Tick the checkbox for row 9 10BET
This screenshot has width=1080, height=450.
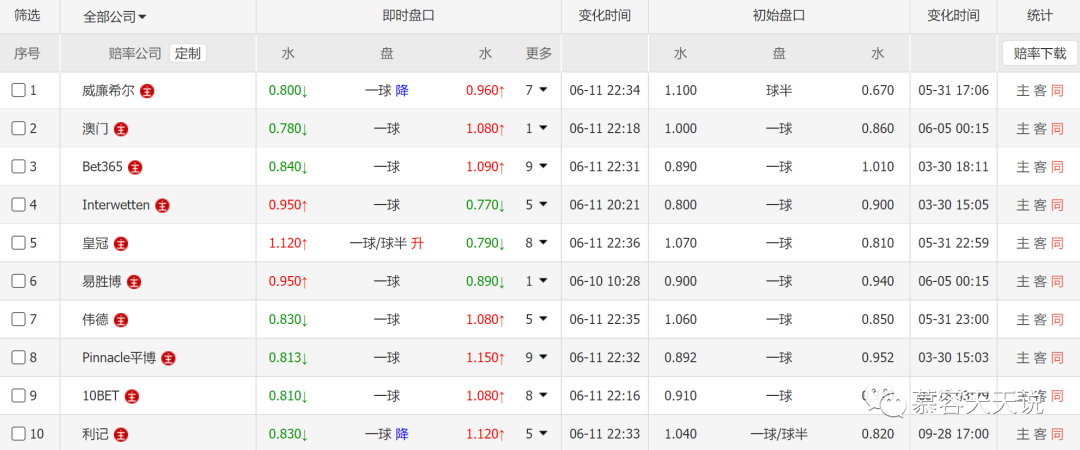coord(19,396)
